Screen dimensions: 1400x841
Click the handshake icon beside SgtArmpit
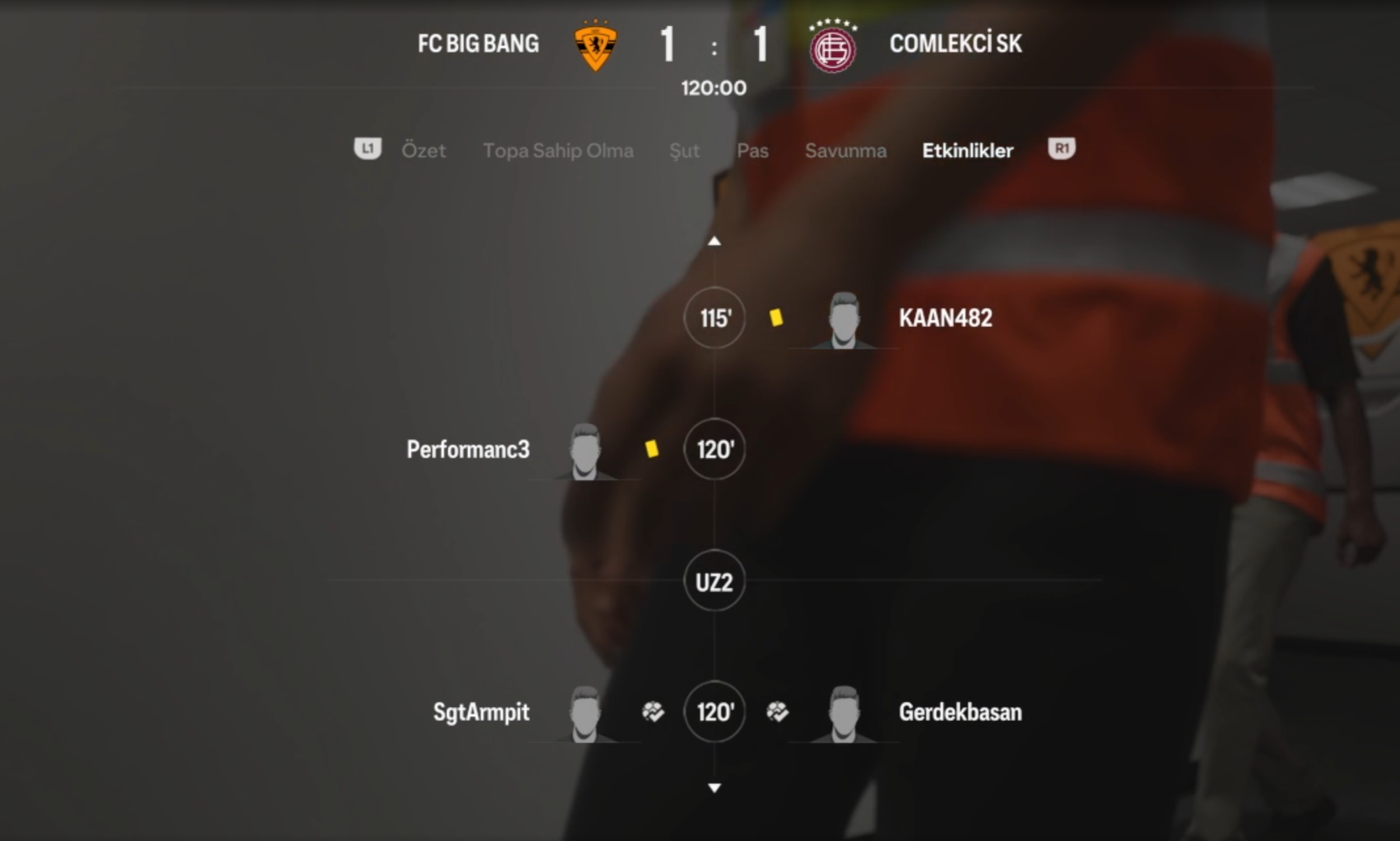652,712
